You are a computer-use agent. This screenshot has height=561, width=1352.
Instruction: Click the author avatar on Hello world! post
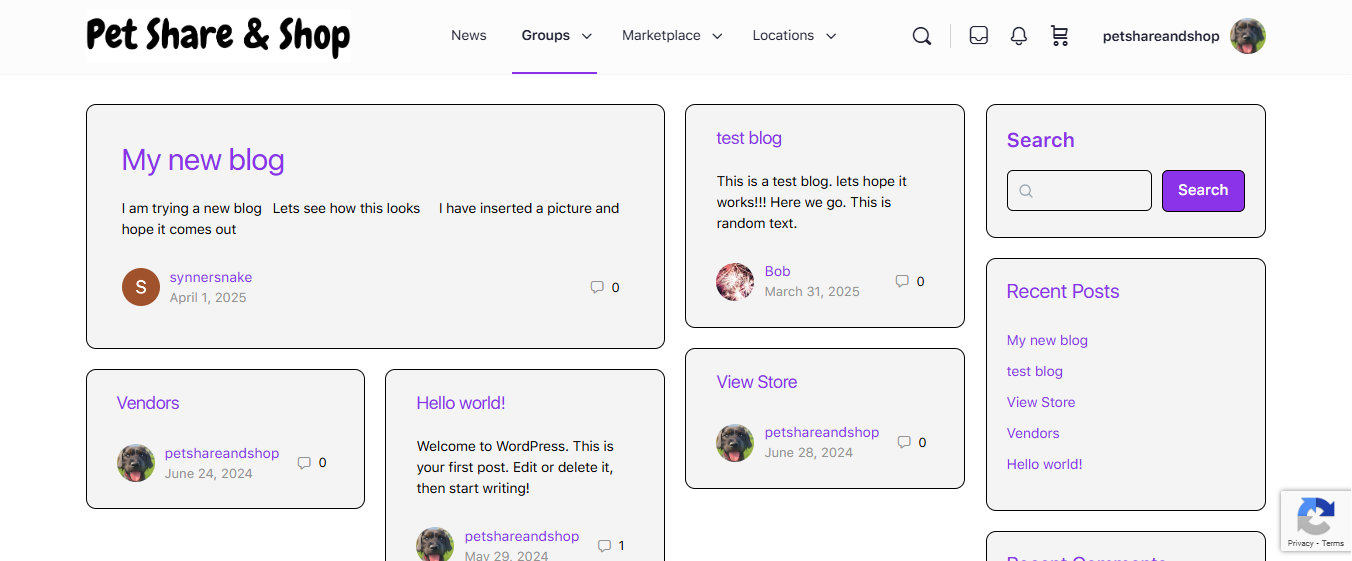436,545
